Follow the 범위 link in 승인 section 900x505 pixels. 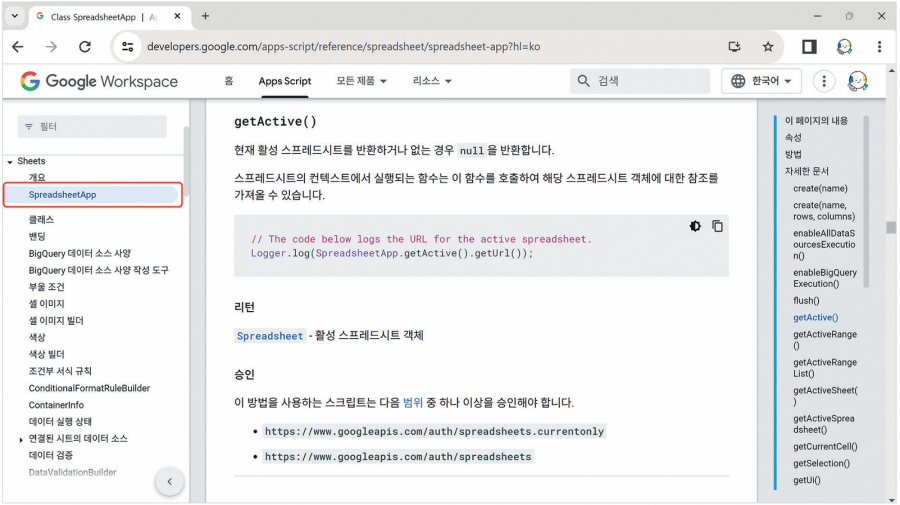coord(413,402)
